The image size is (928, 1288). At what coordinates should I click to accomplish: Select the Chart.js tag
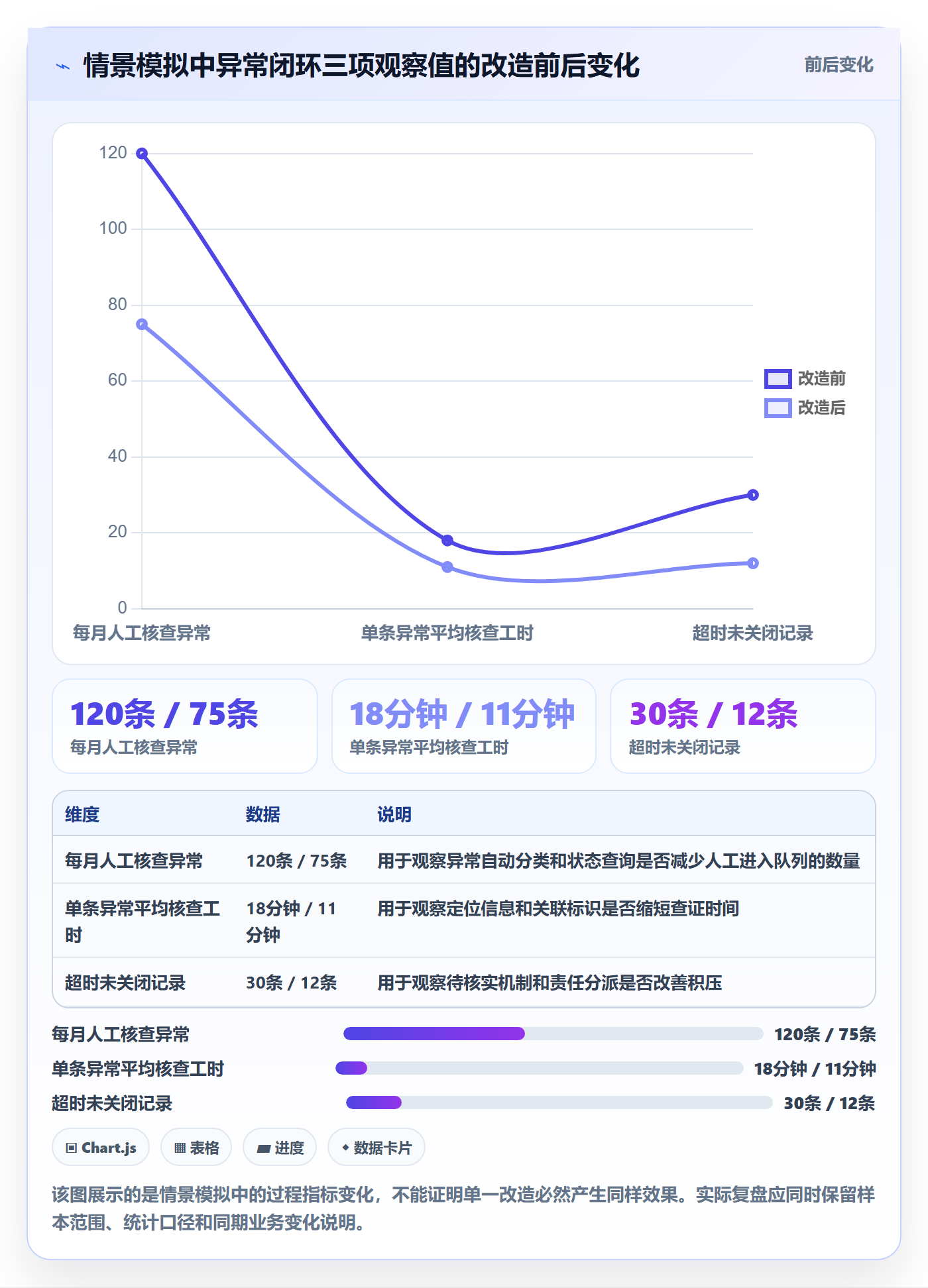(101, 1147)
